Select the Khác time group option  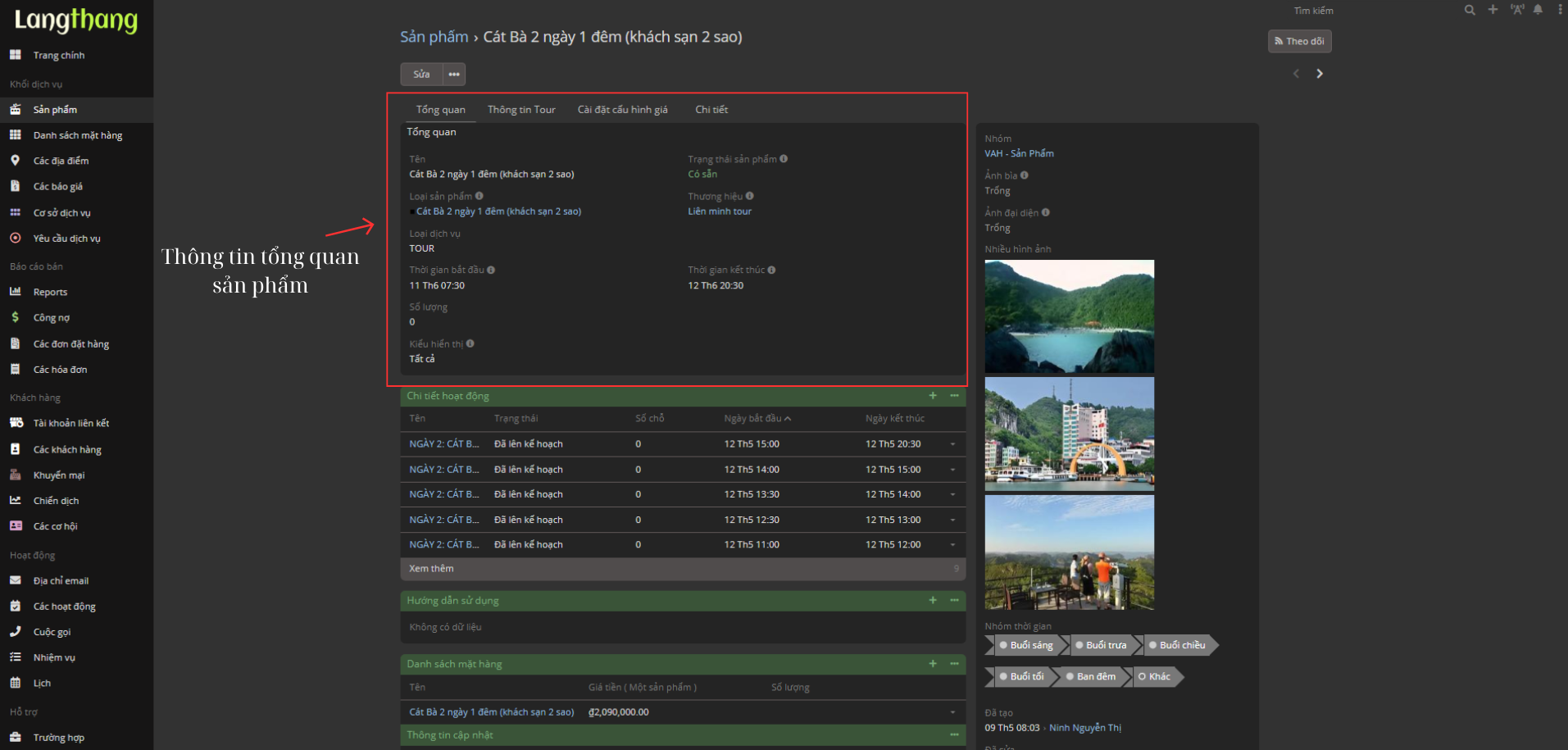[1155, 677]
